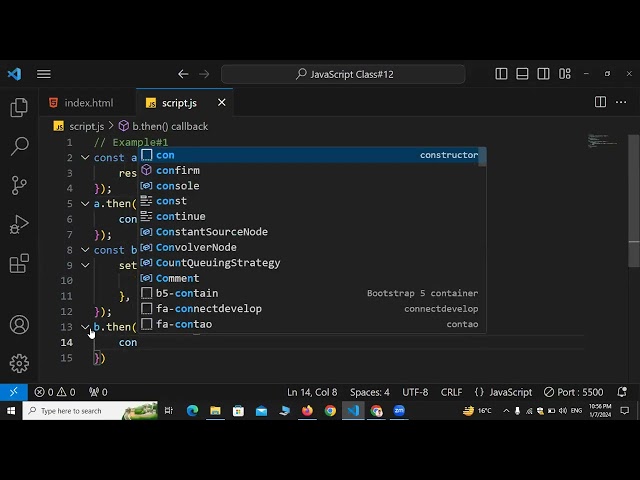Open the editor More Actions ellipsis
The width and height of the screenshot is (640, 480).
(621, 102)
